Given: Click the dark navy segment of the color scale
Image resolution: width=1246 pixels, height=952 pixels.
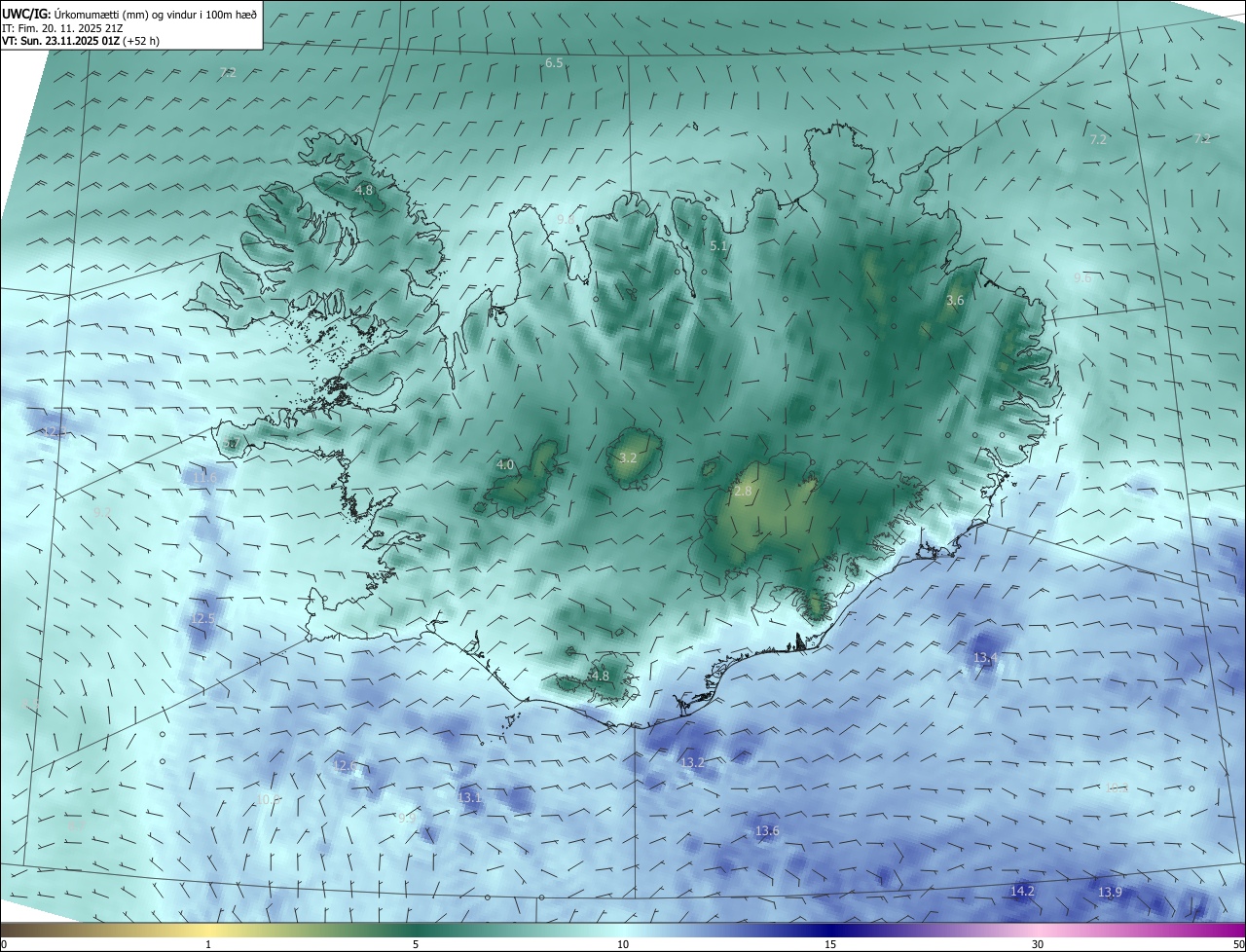Looking at the screenshot, I should pos(830,930).
